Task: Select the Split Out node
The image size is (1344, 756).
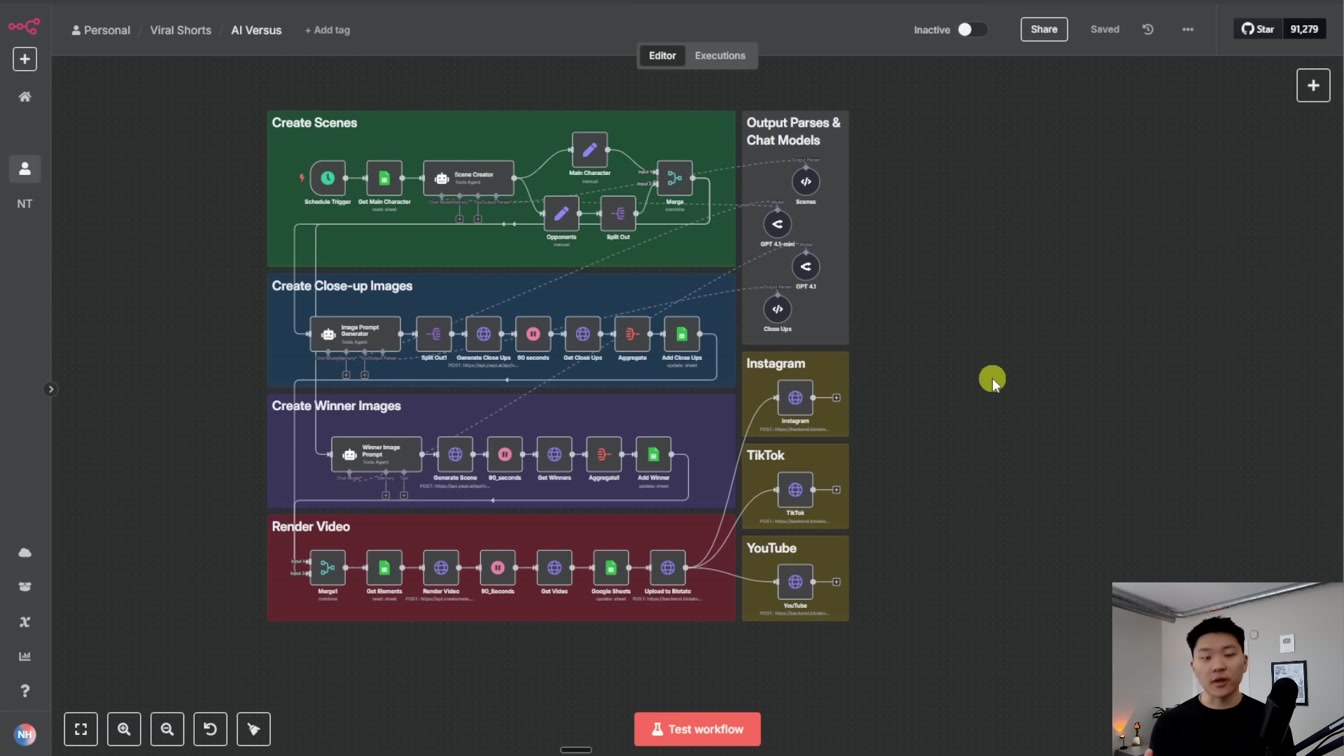Action: 618,213
